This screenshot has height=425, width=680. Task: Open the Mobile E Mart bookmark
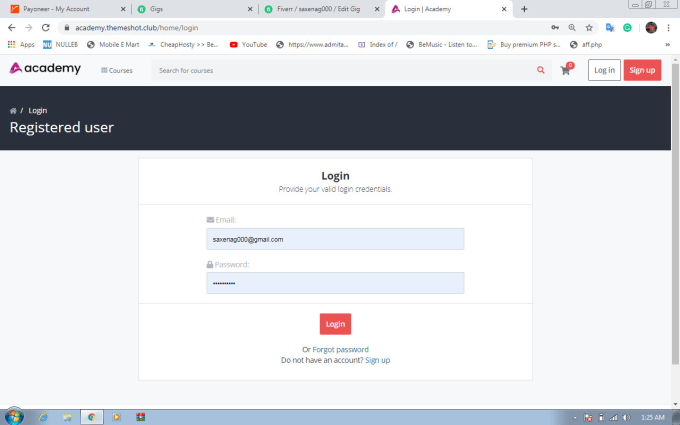click(113, 45)
